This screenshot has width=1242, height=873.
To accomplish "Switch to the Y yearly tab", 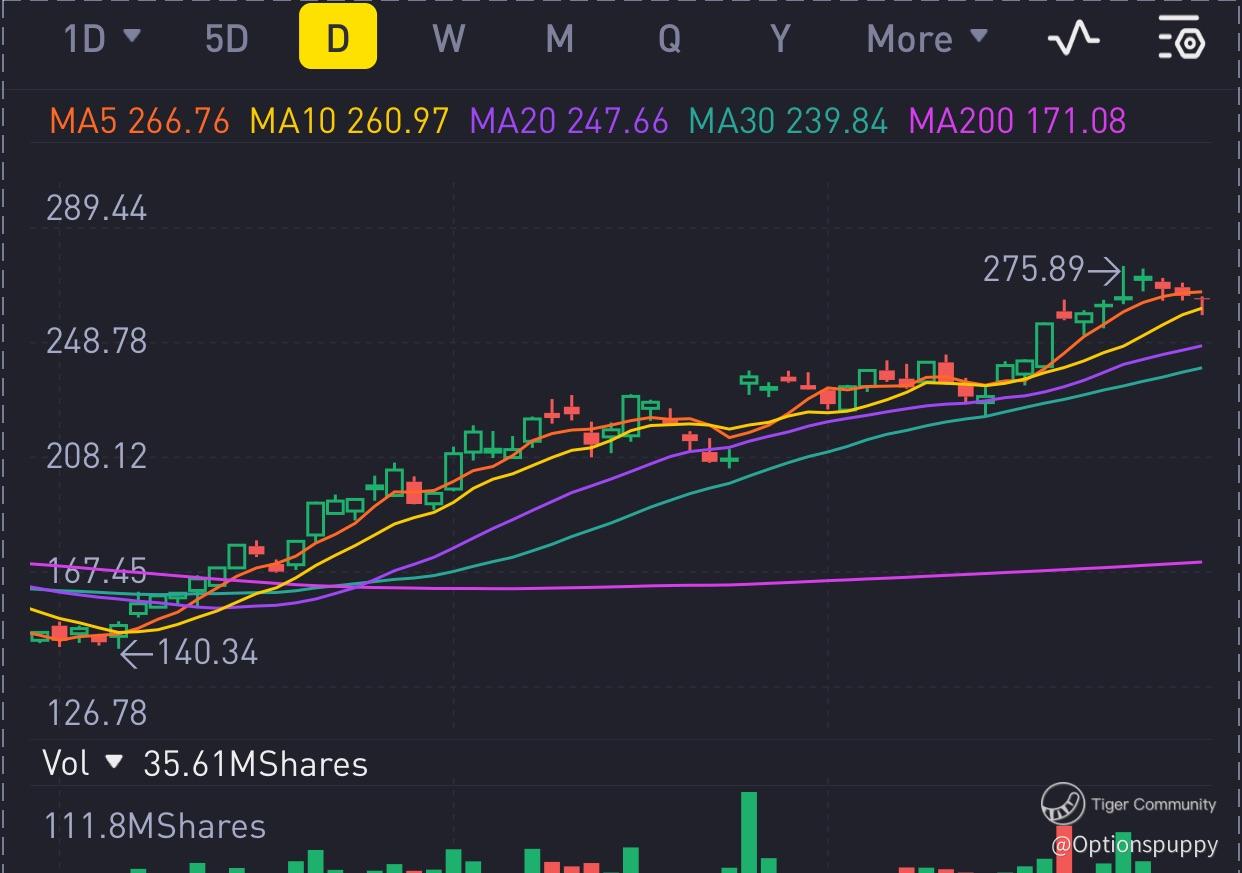I will click(x=780, y=39).
